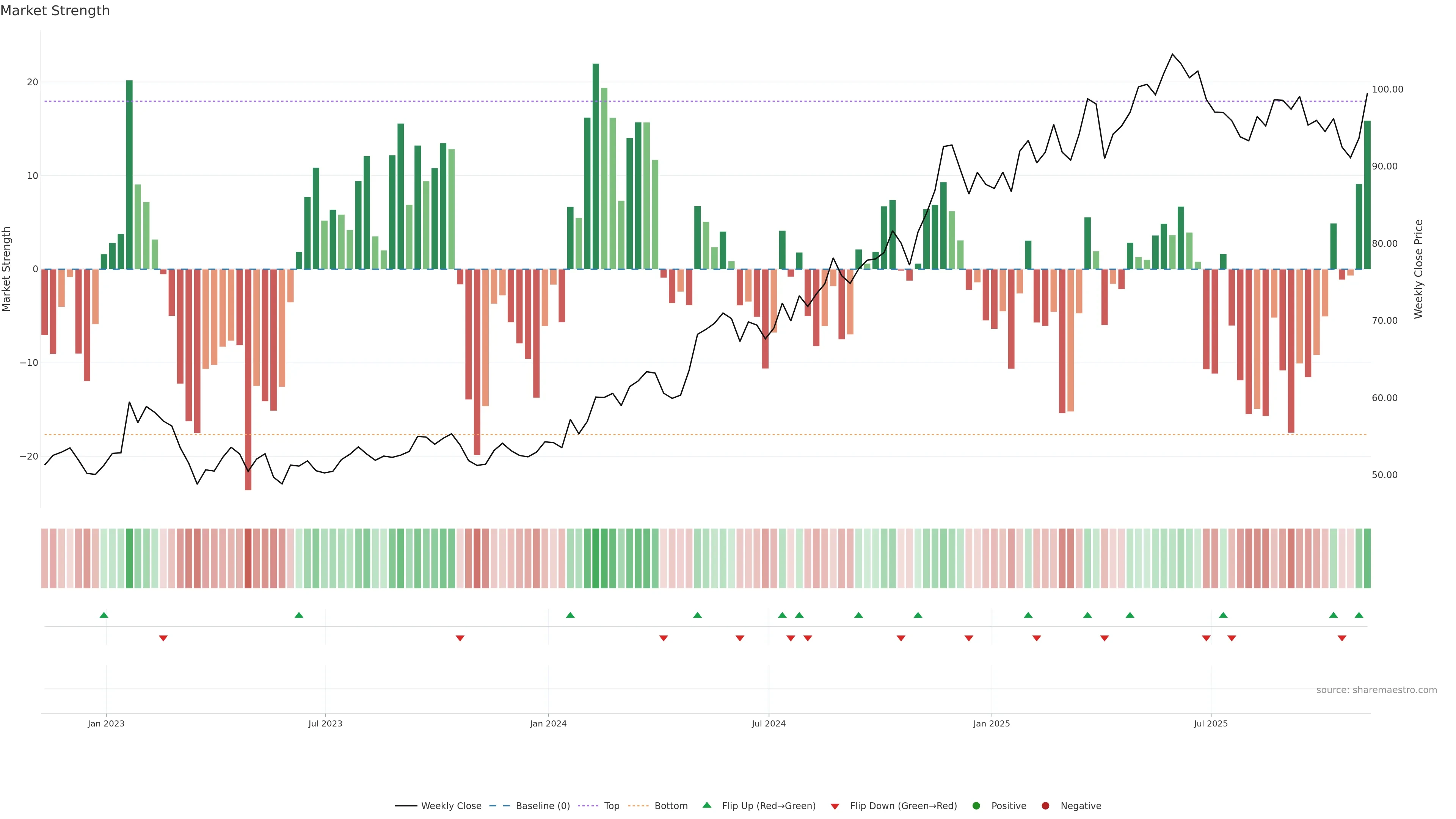This screenshot has width=1456, height=819.
Task: Toggle the Weekly Close legend entry
Action: 451,806
